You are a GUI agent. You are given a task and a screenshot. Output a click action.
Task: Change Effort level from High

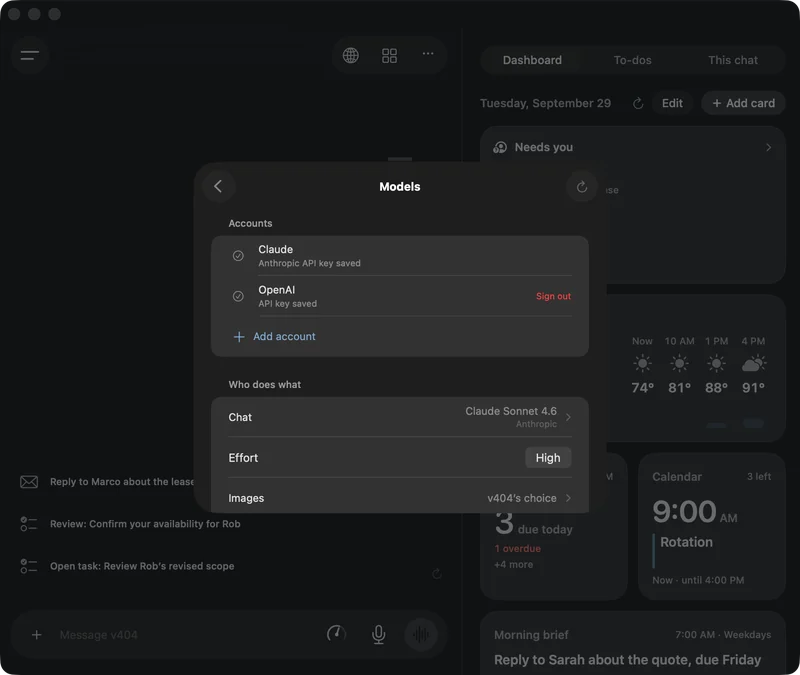coord(548,458)
